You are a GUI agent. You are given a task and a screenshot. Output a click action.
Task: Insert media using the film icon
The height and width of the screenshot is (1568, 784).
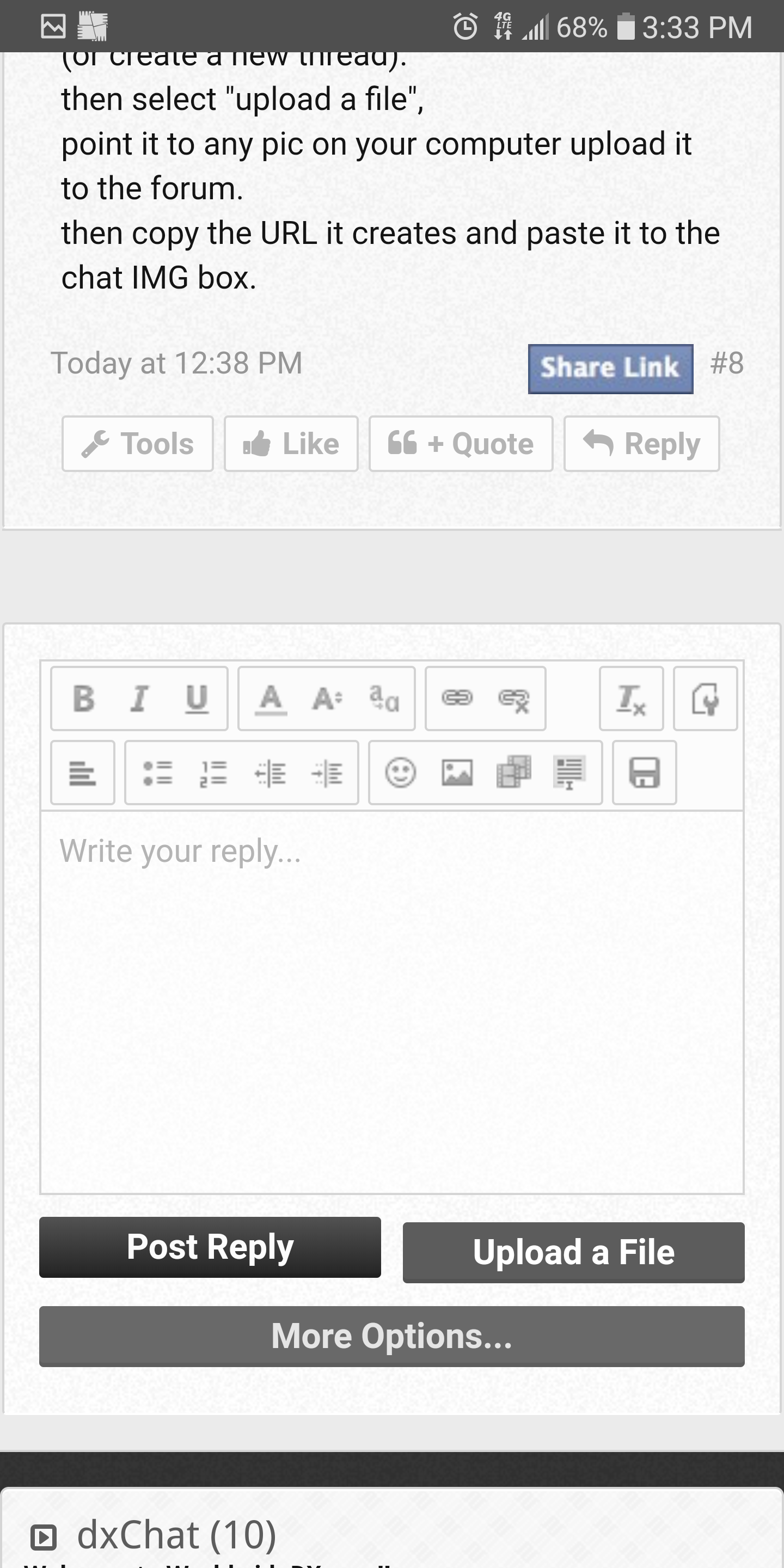513,773
